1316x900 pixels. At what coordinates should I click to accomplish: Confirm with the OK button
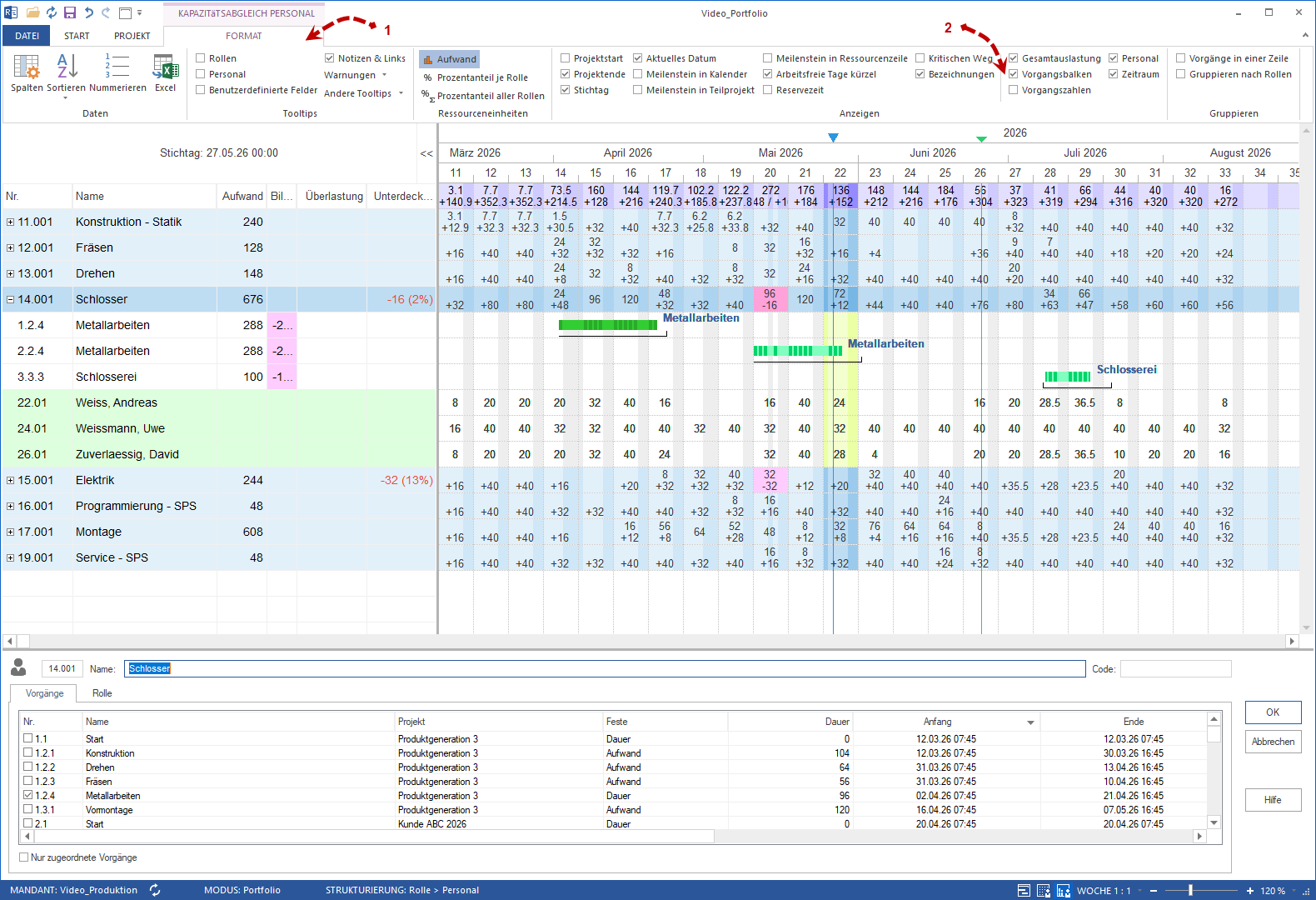pos(1273,712)
